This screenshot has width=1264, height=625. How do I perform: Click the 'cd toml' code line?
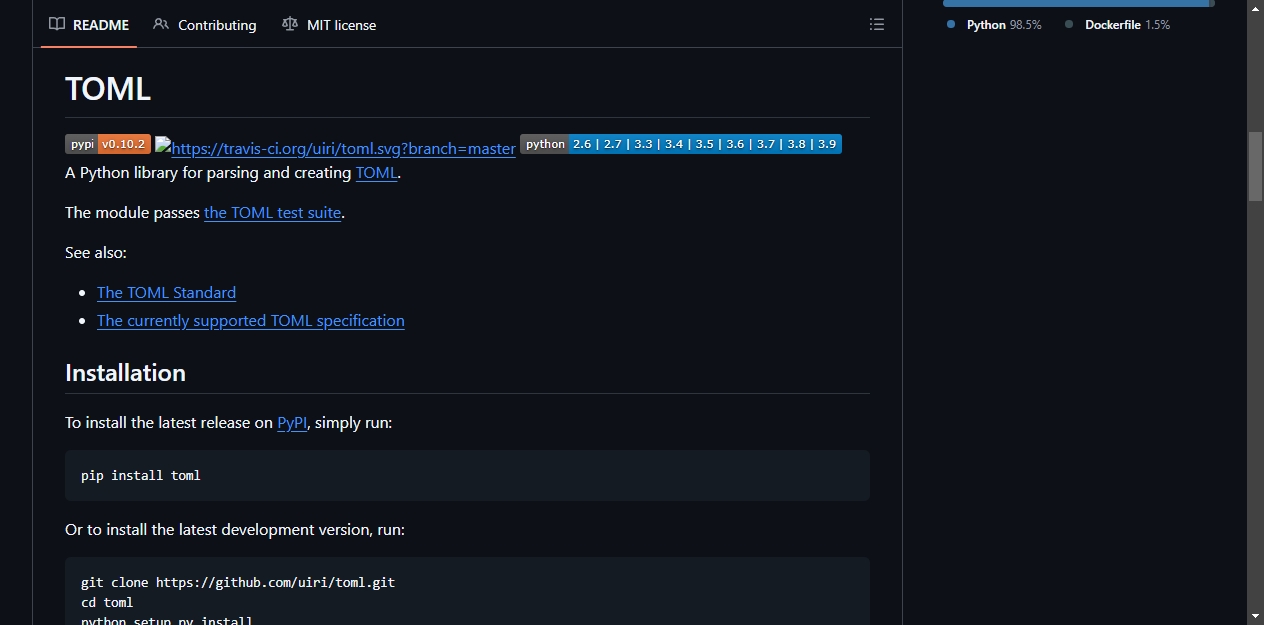[x=107, y=603]
